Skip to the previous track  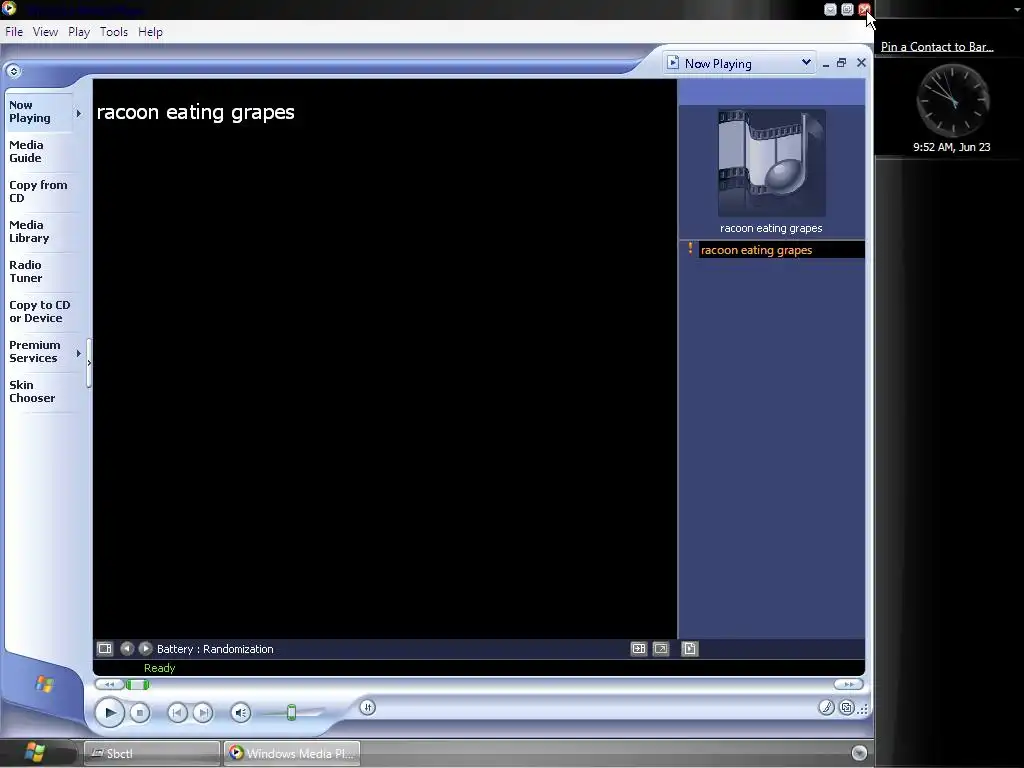(177, 712)
